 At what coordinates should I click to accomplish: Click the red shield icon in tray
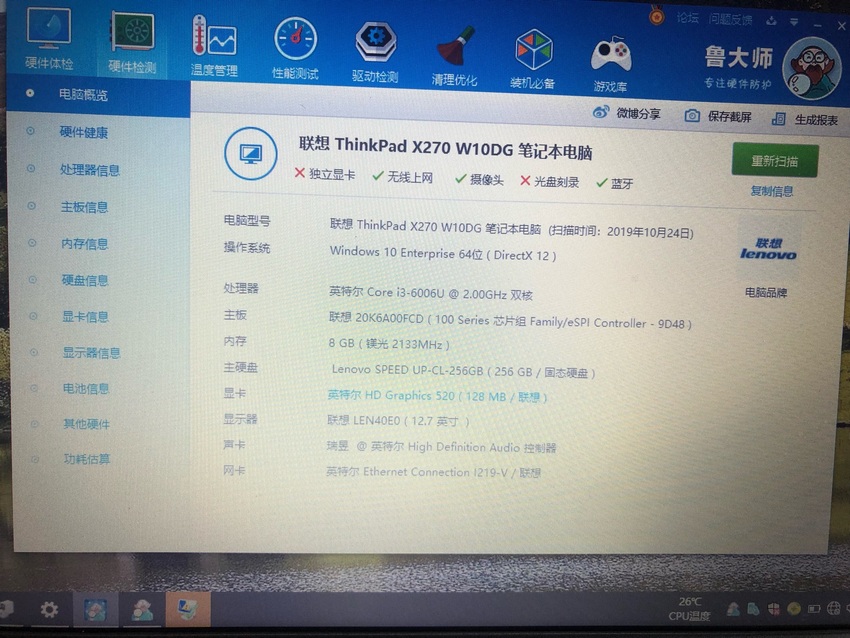point(774,609)
